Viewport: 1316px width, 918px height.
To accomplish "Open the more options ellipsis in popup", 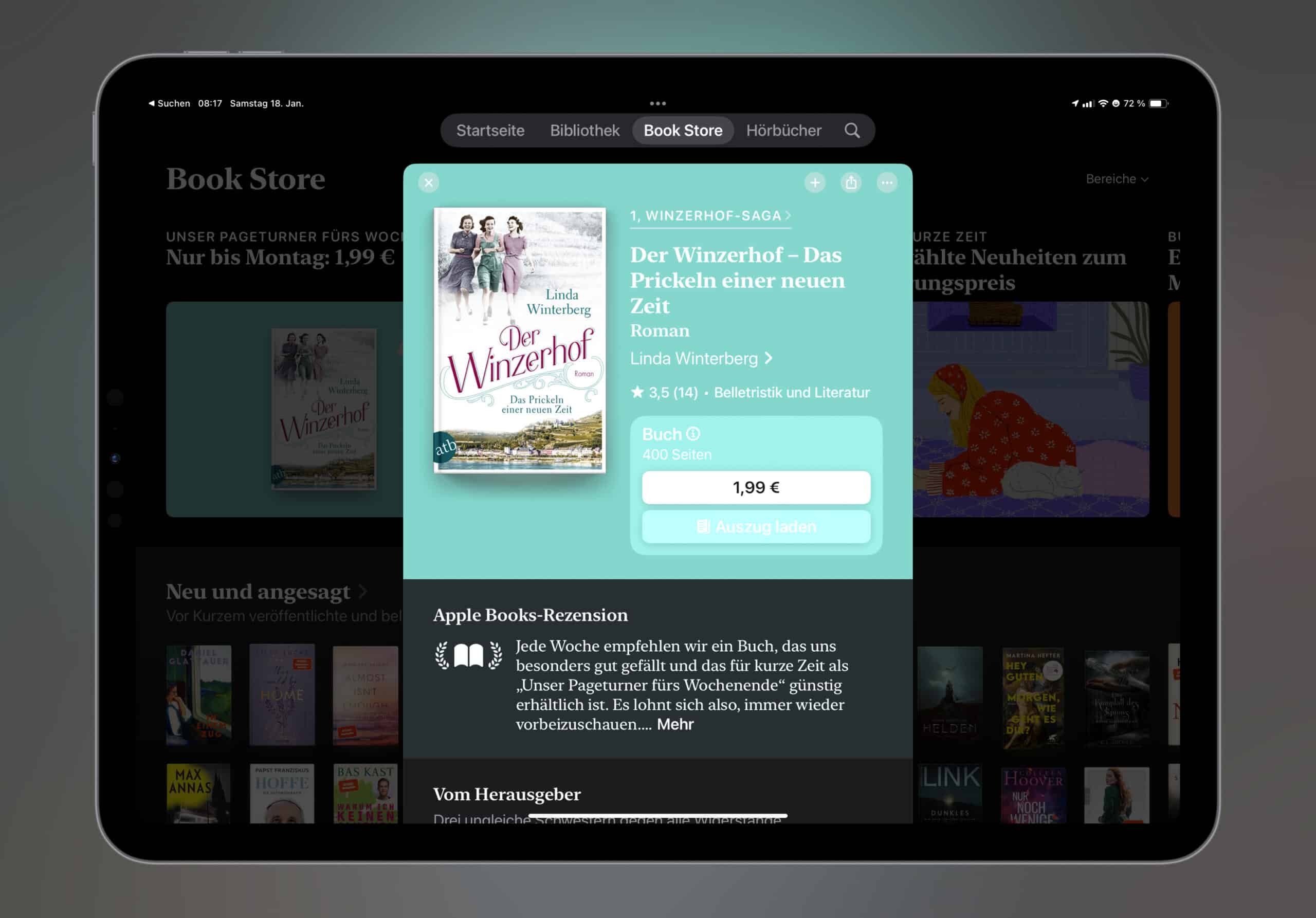I will [x=887, y=182].
